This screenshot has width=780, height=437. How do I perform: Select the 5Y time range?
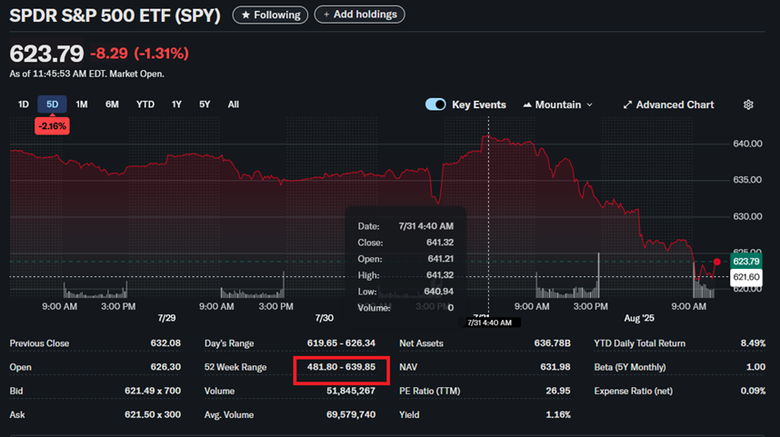point(204,105)
